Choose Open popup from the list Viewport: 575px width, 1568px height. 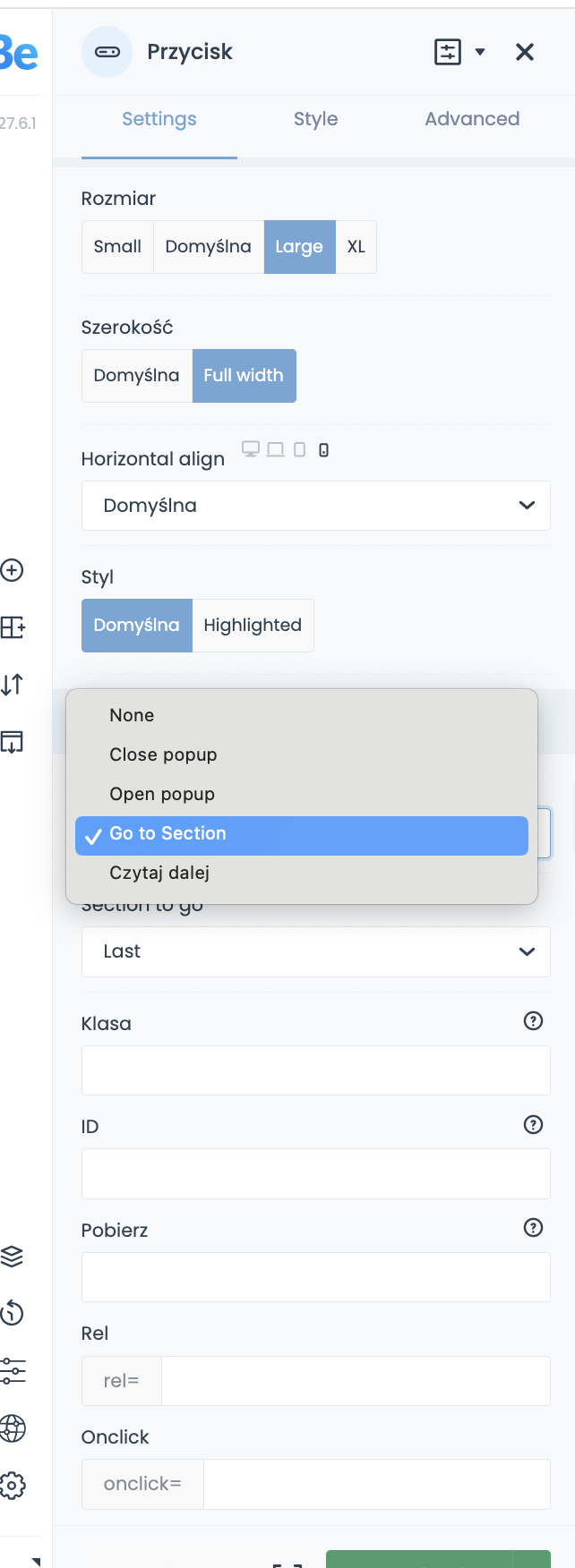(162, 794)
